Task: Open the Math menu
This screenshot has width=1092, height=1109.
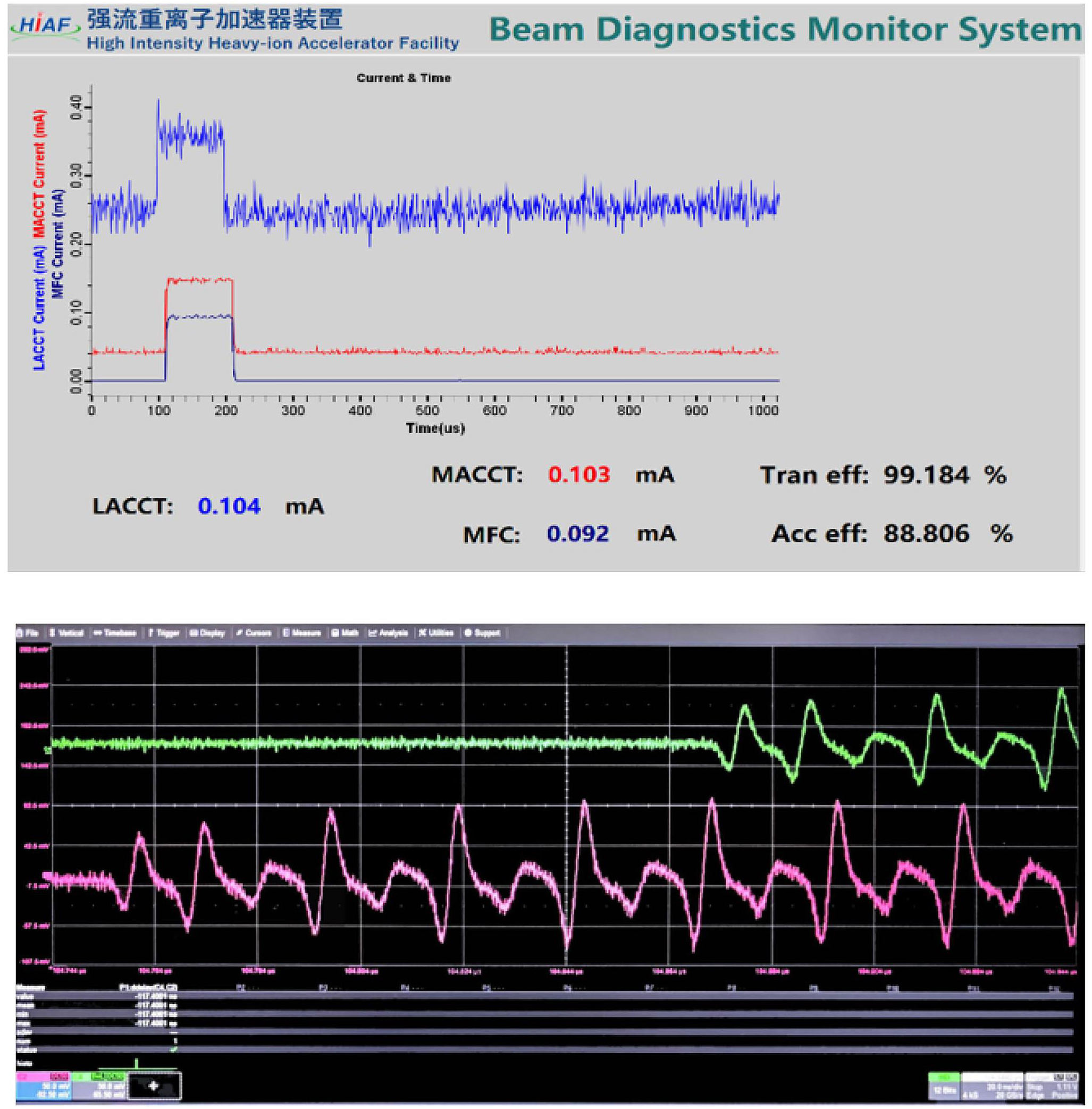Action: pyautogui.click(x=345, y=633)
